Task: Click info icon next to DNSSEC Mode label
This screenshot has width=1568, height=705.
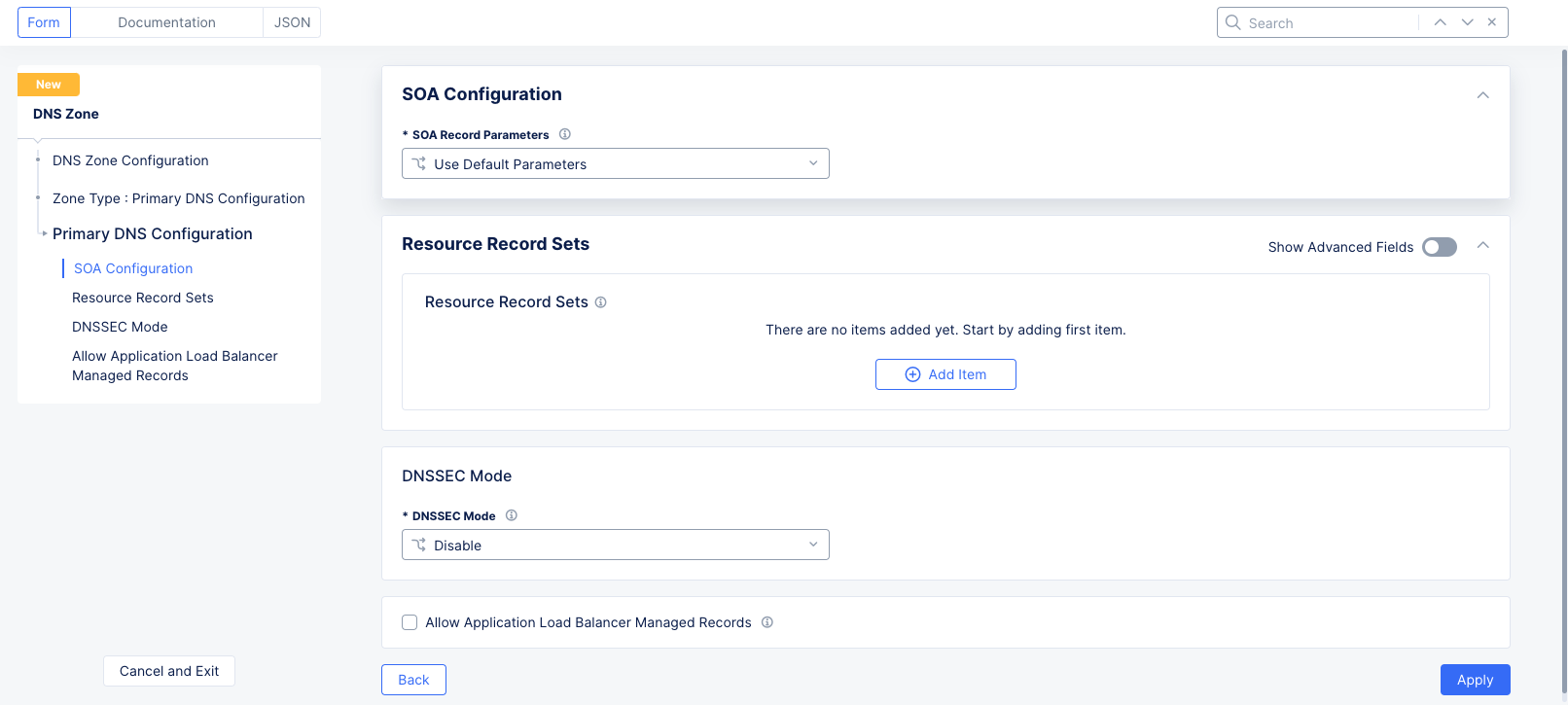Action: tap(512, 515)
